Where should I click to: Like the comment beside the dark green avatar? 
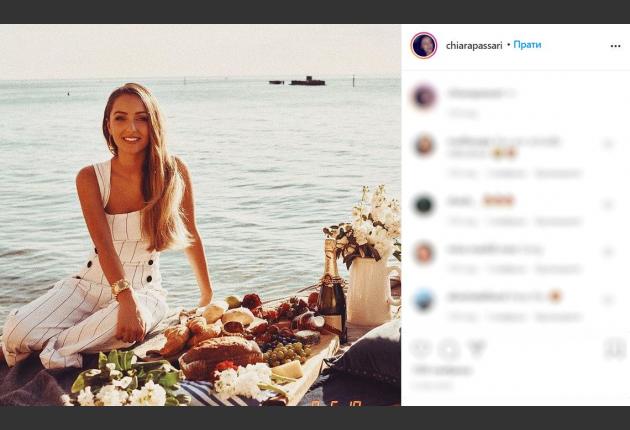(x=608, y=204)
